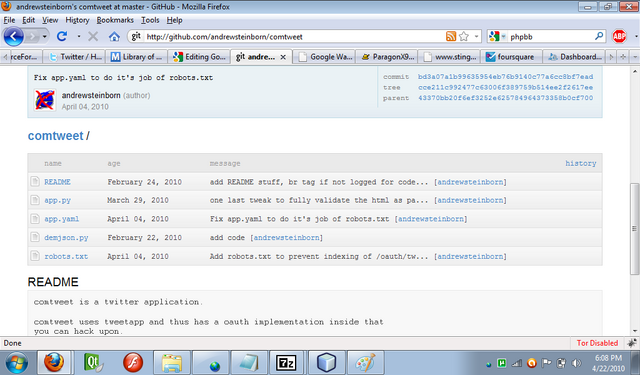This screenshot has width=640, height=375.
Task: Switch to the Twitter tab
Action: (75, 57)
